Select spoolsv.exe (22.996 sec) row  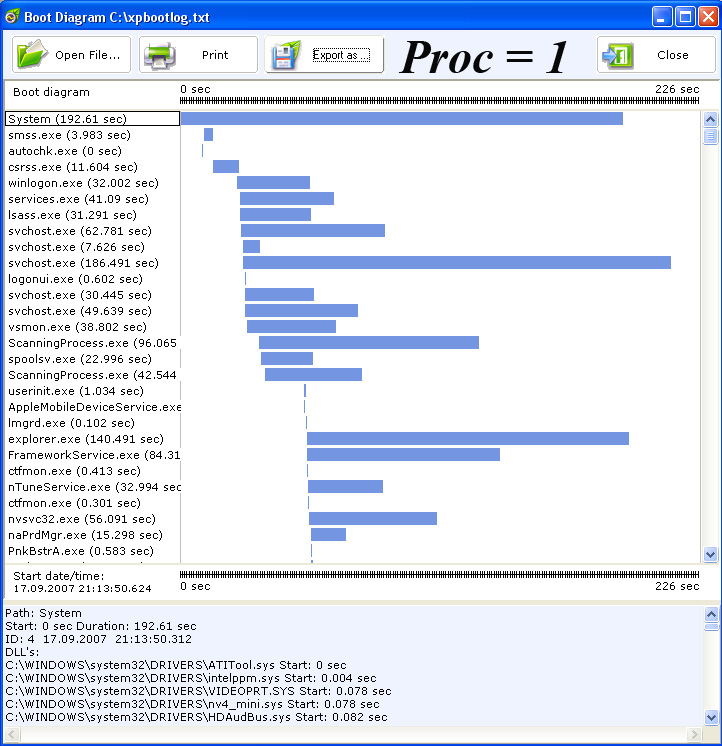92,359
